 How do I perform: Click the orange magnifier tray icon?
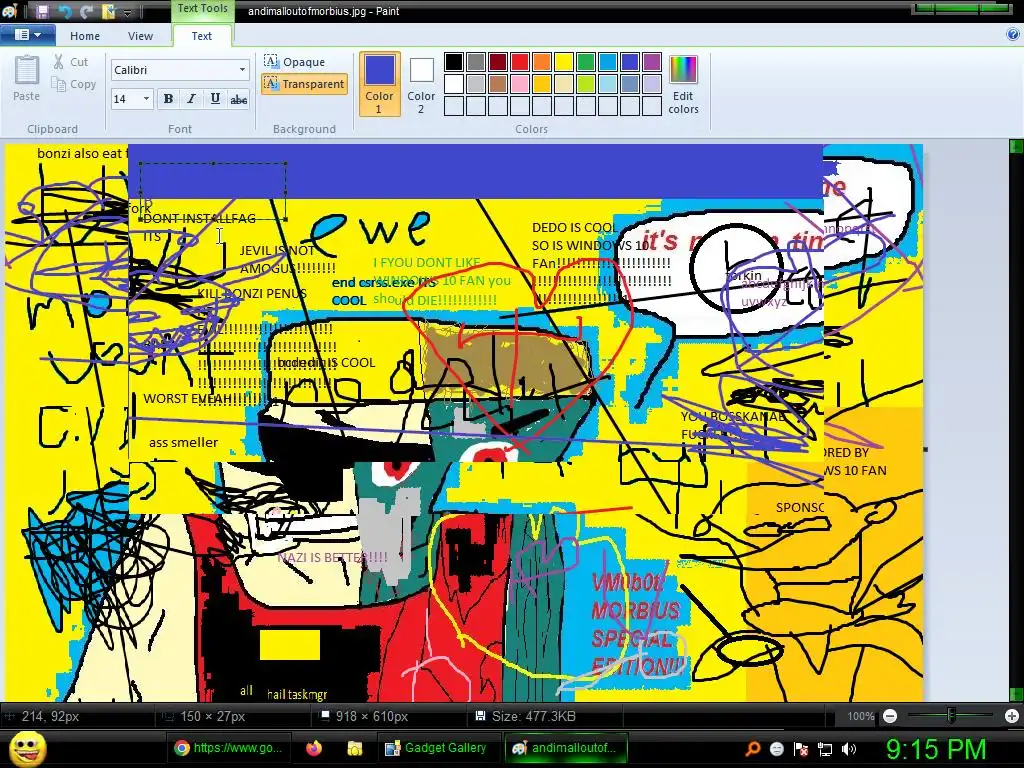pyautogui.click(x=753, y=749)
